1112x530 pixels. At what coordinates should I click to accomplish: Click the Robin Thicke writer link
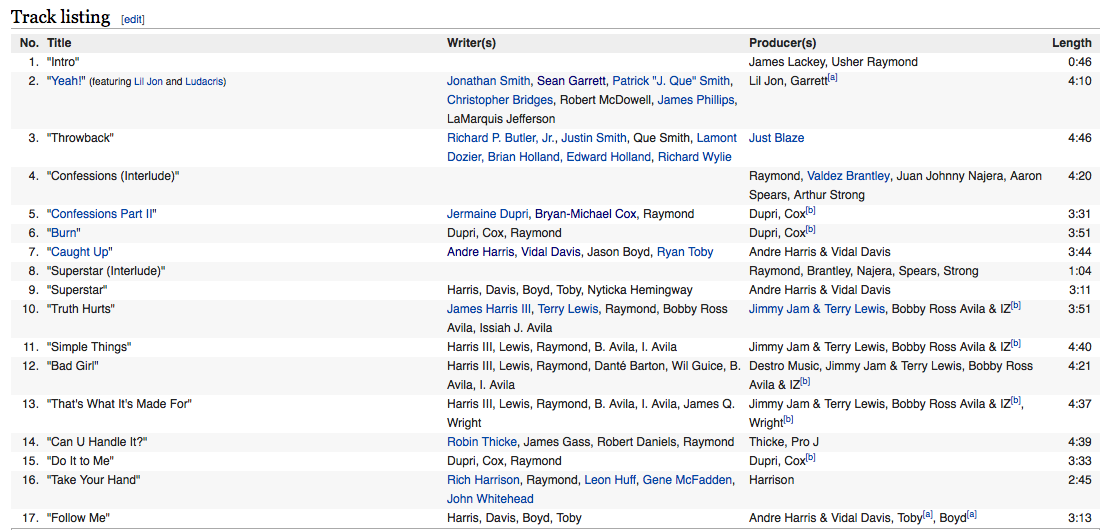484,442
